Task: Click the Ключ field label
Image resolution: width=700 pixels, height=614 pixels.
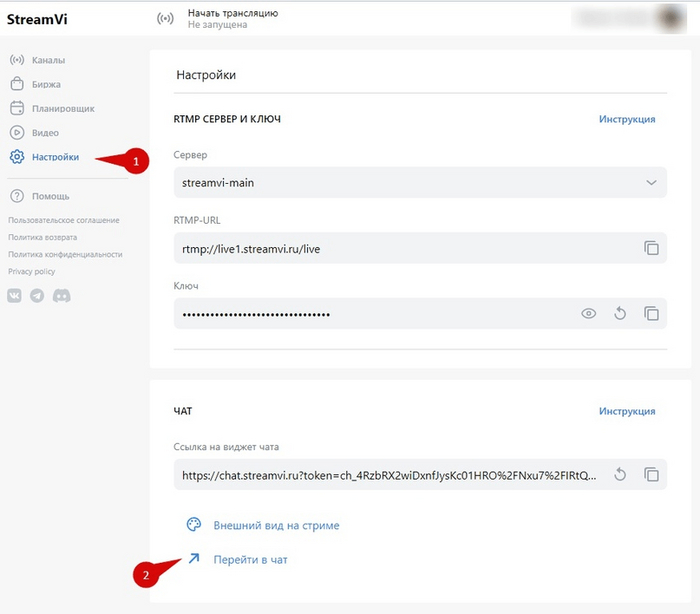Action: click(x=186, y=286)
